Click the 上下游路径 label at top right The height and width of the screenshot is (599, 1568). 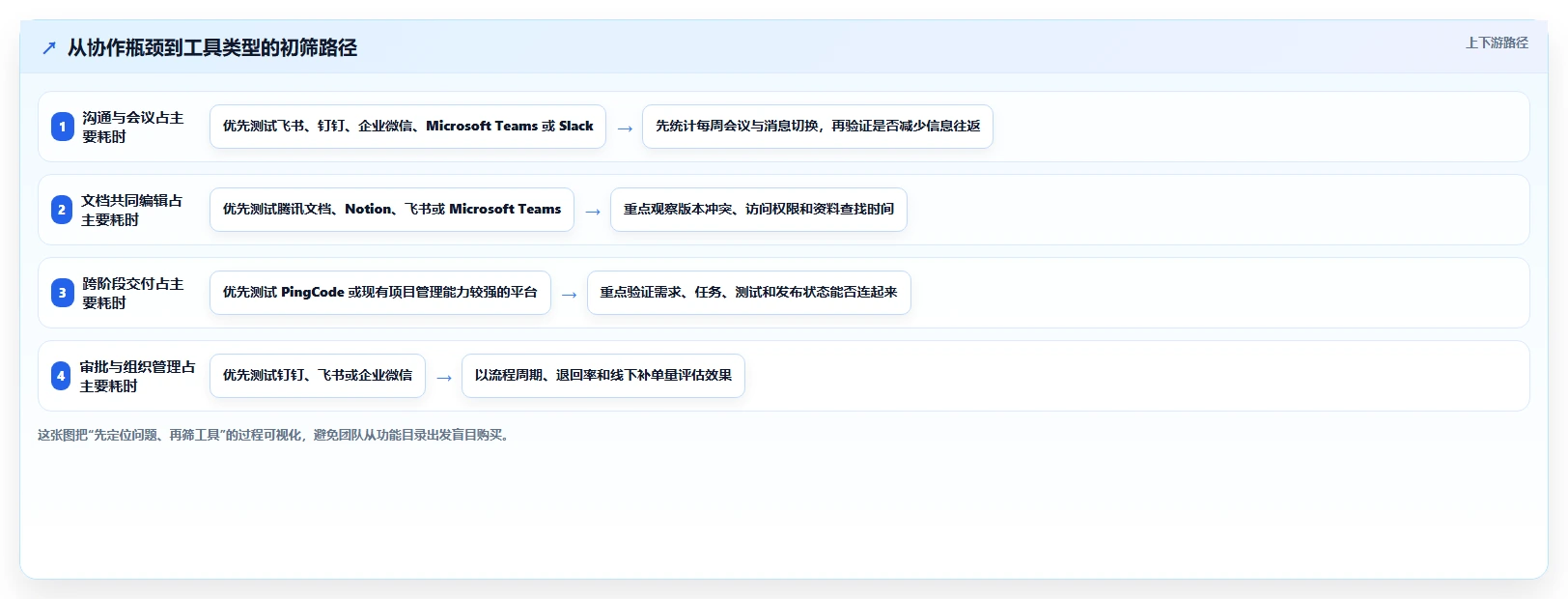pyautogui.click(x=1497, y=43)
